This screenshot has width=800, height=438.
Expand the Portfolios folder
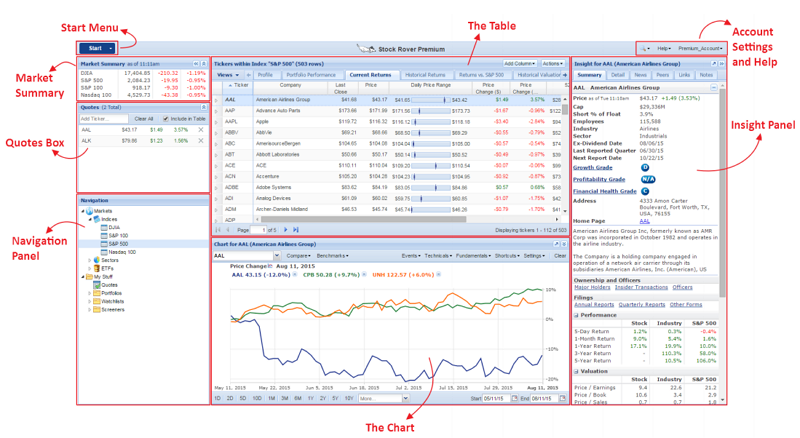90,293
